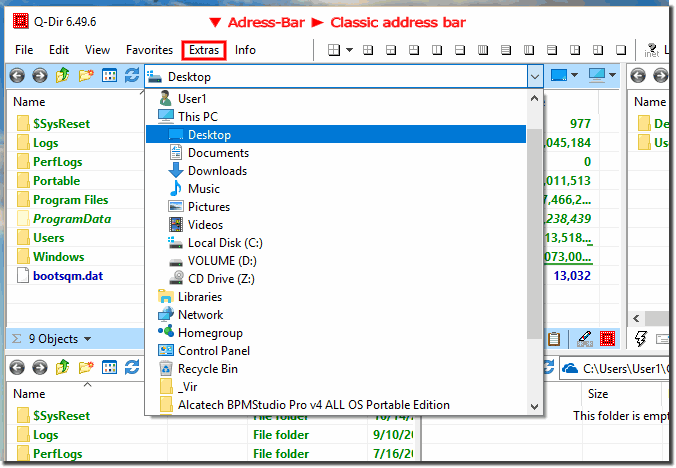Screen dimensions: 676x468
Task: Open layout options arrow beside grid button
Action: [350, 50]
